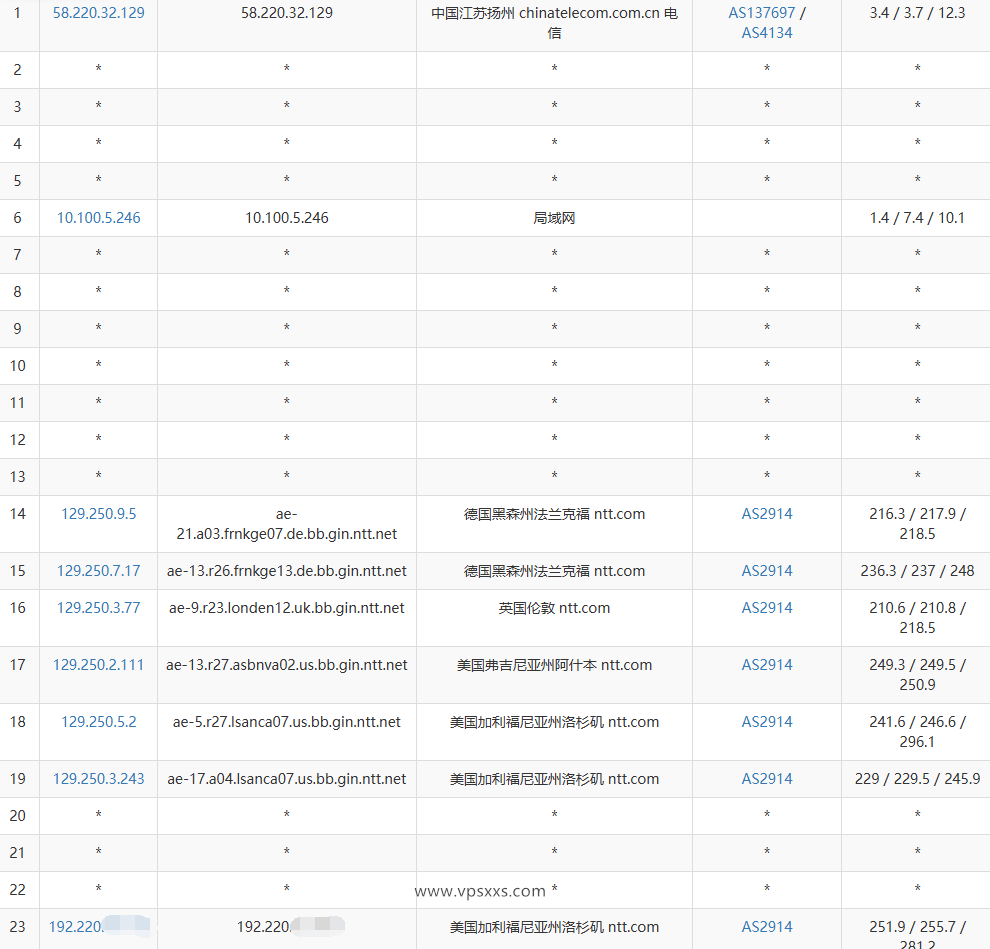This screenshot has height=949, width=990.
Task: Click the plain-text 10.100.5.246 hostname cell
Action: [287, 218]
